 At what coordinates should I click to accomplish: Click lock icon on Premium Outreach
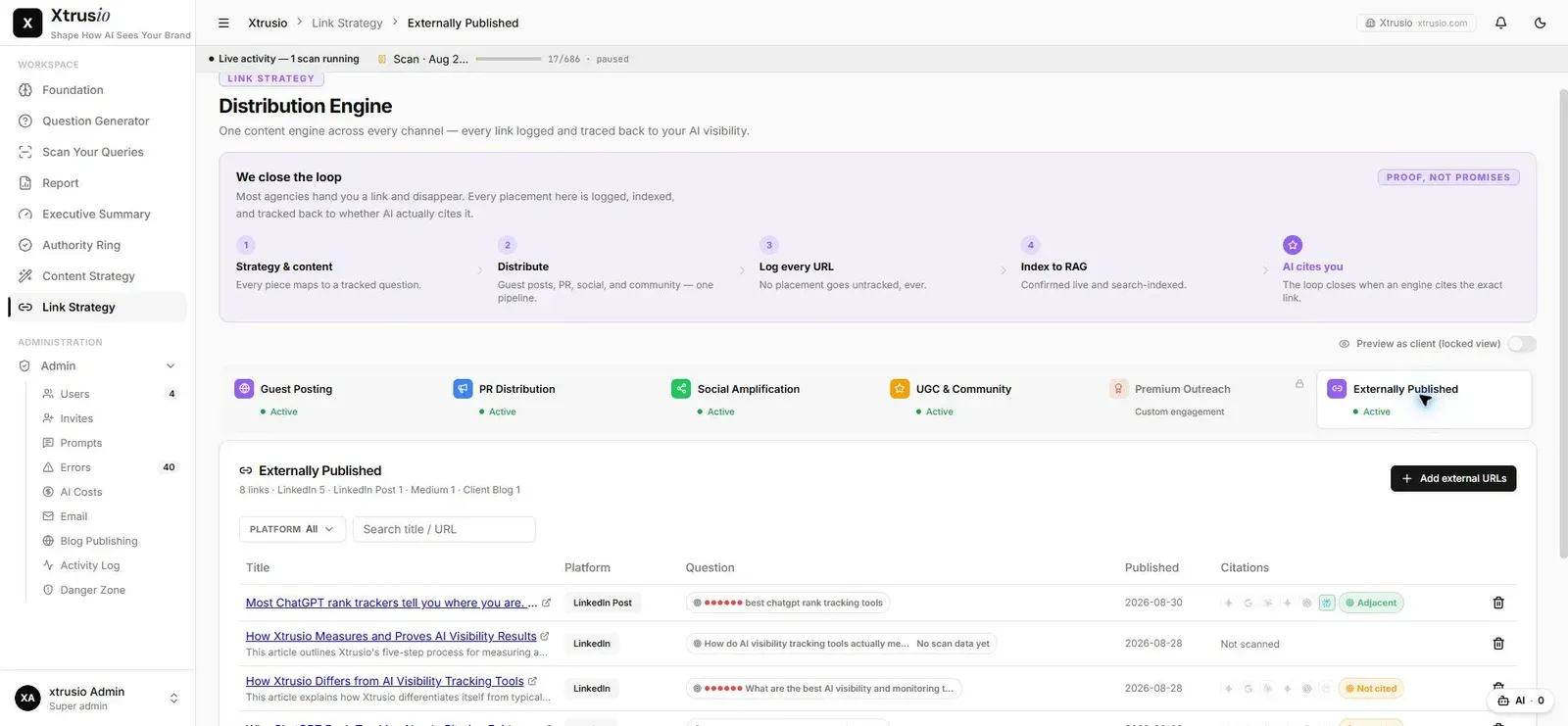pos(1299,384)
